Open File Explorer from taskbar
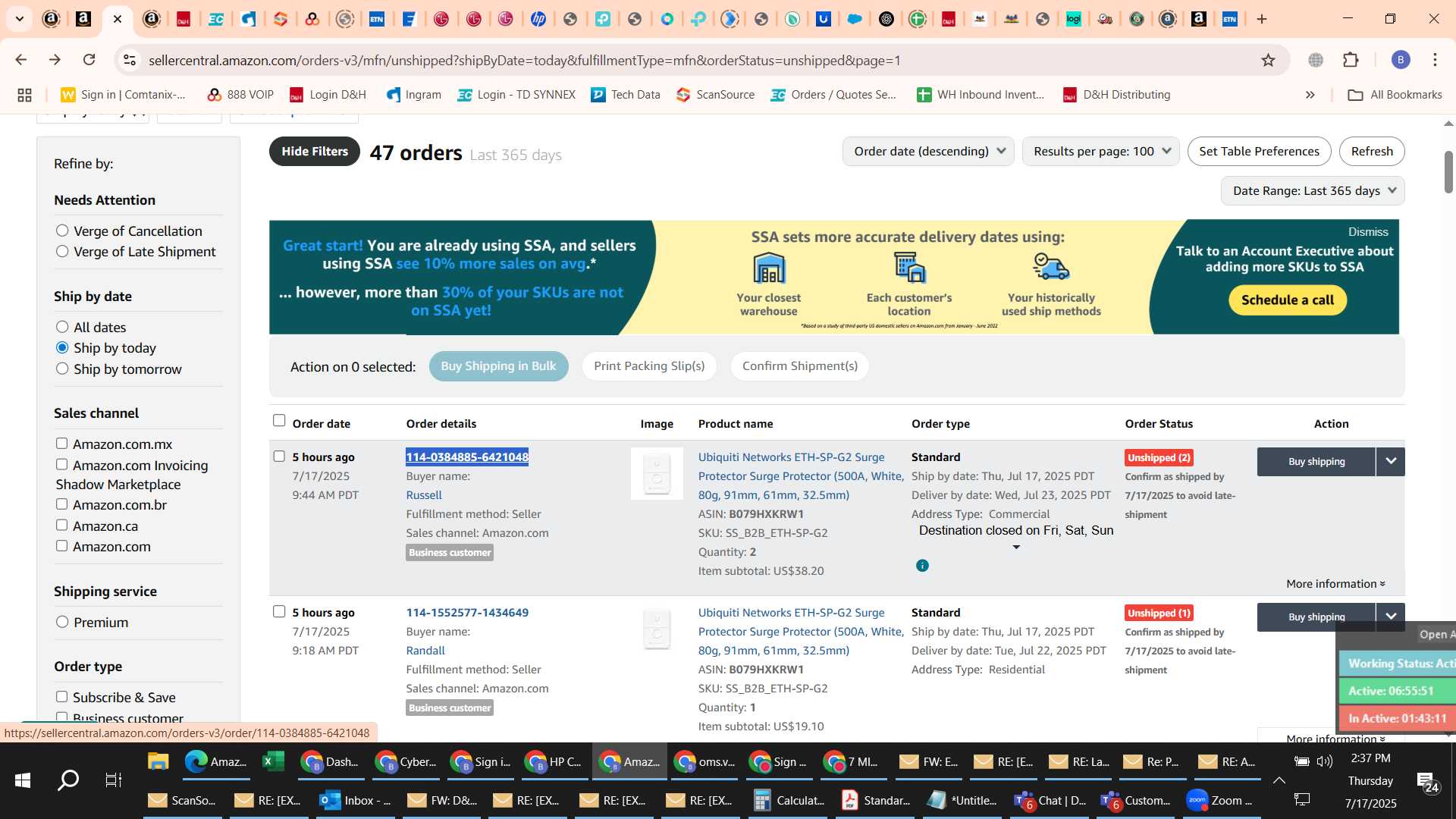Screen dimensions: 1456x819 [158, 761]
